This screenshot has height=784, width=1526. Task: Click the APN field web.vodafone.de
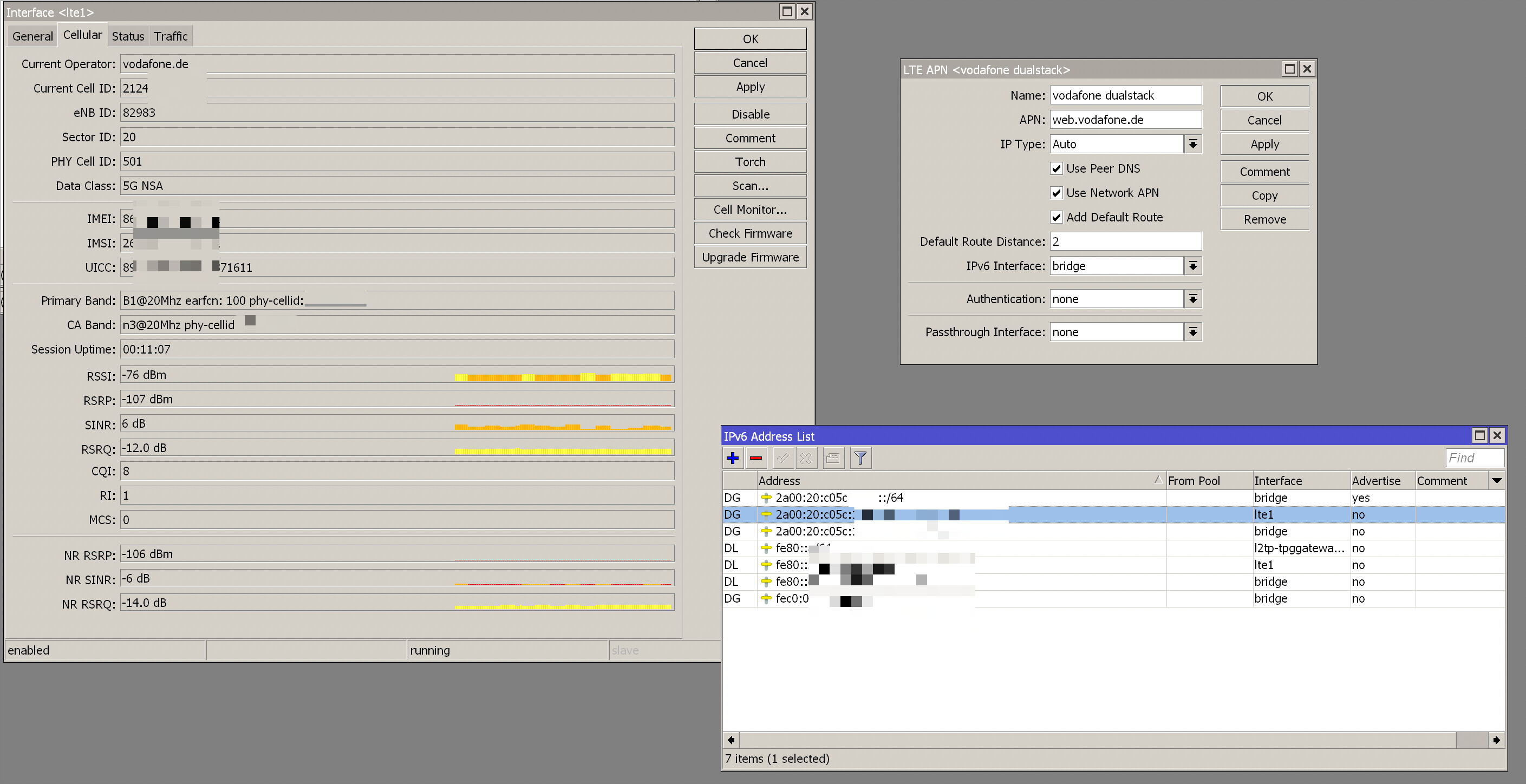[x=1125, y=120]
